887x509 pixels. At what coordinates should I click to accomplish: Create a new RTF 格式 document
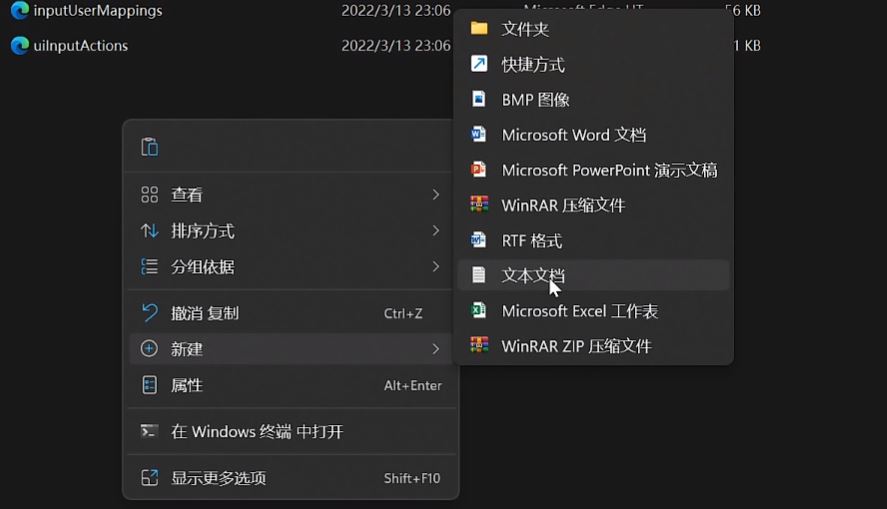pyautogui.click(x=532, y=241)
